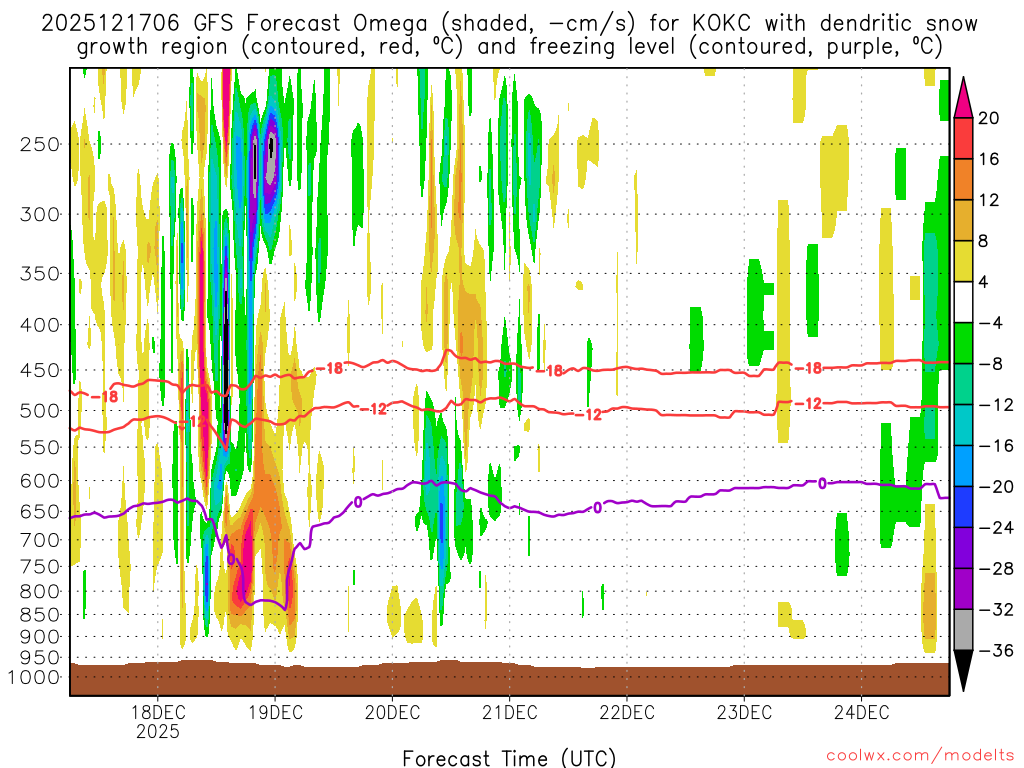
Task: Click the black arrow below color legend
Action: coord(963,671)
